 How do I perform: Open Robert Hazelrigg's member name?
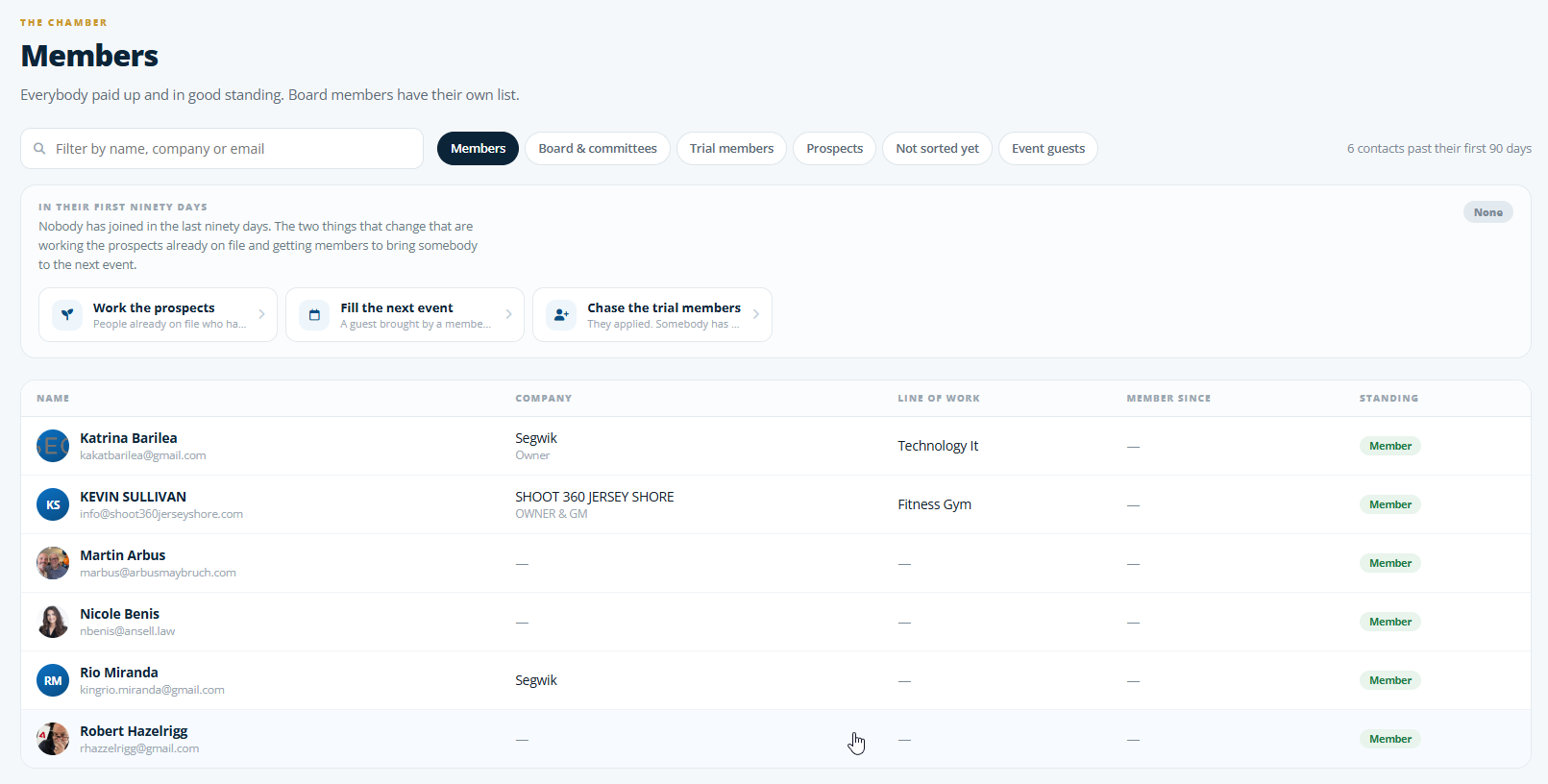pyautogui.click(x=134, y=731)
